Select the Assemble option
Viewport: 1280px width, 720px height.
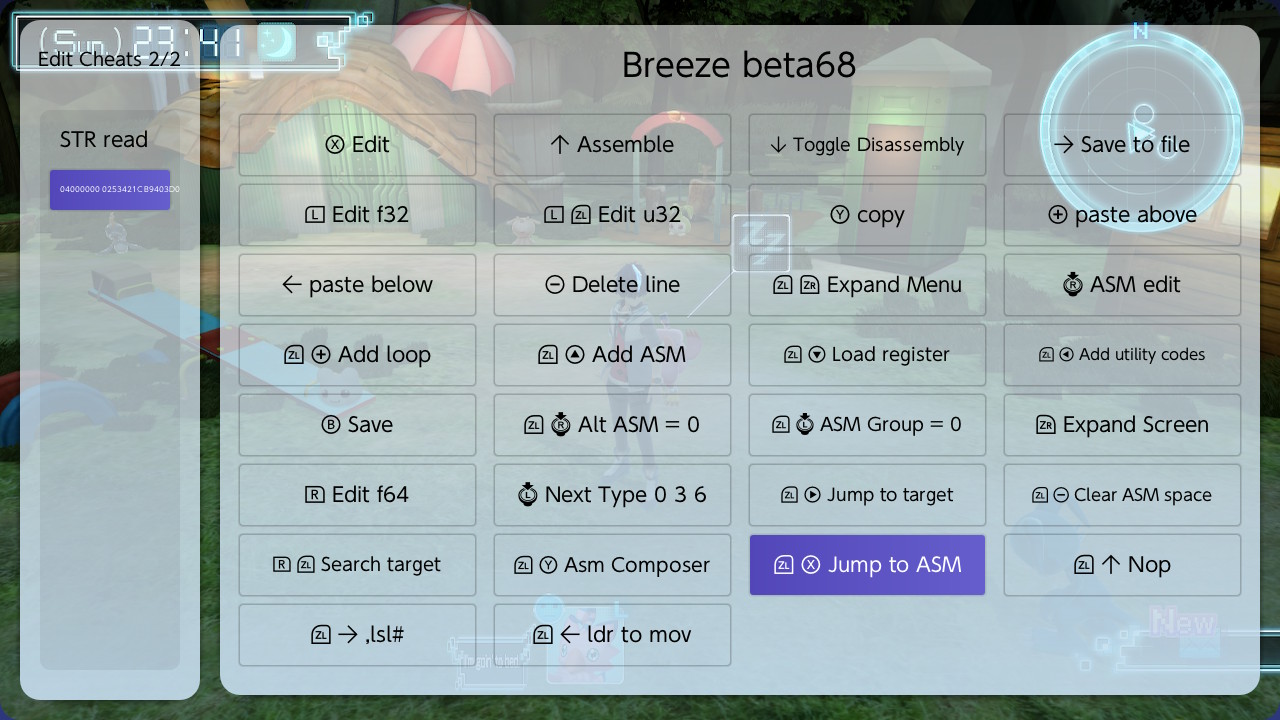[612, 145]
